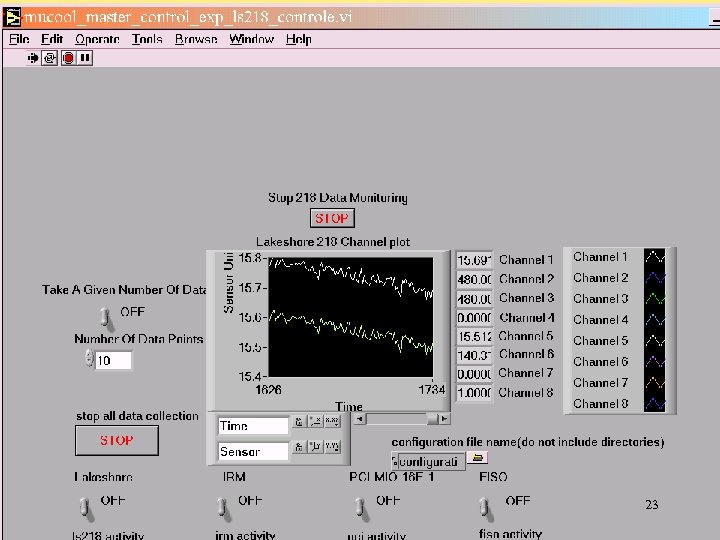720x540 pixels.
Task: Click STOP under stop all data collection
Action: (x=117, y=440)
